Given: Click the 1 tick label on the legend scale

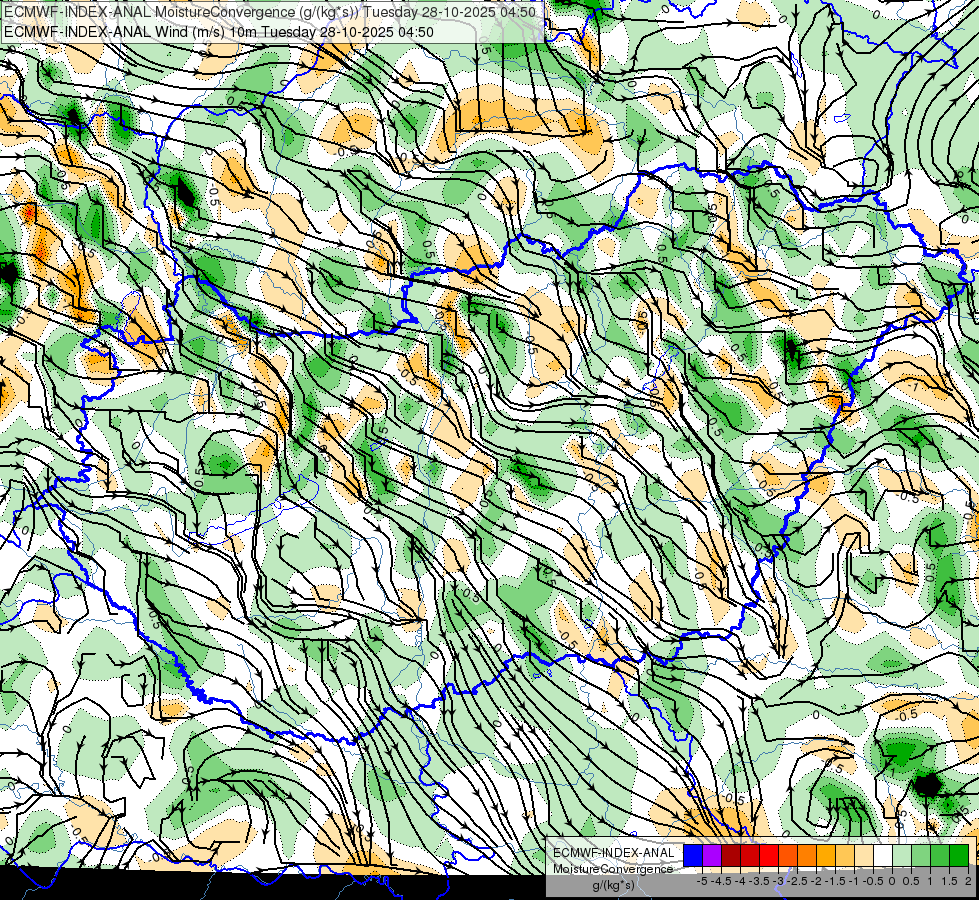Looking at the screenshot, I should [930, 881].
